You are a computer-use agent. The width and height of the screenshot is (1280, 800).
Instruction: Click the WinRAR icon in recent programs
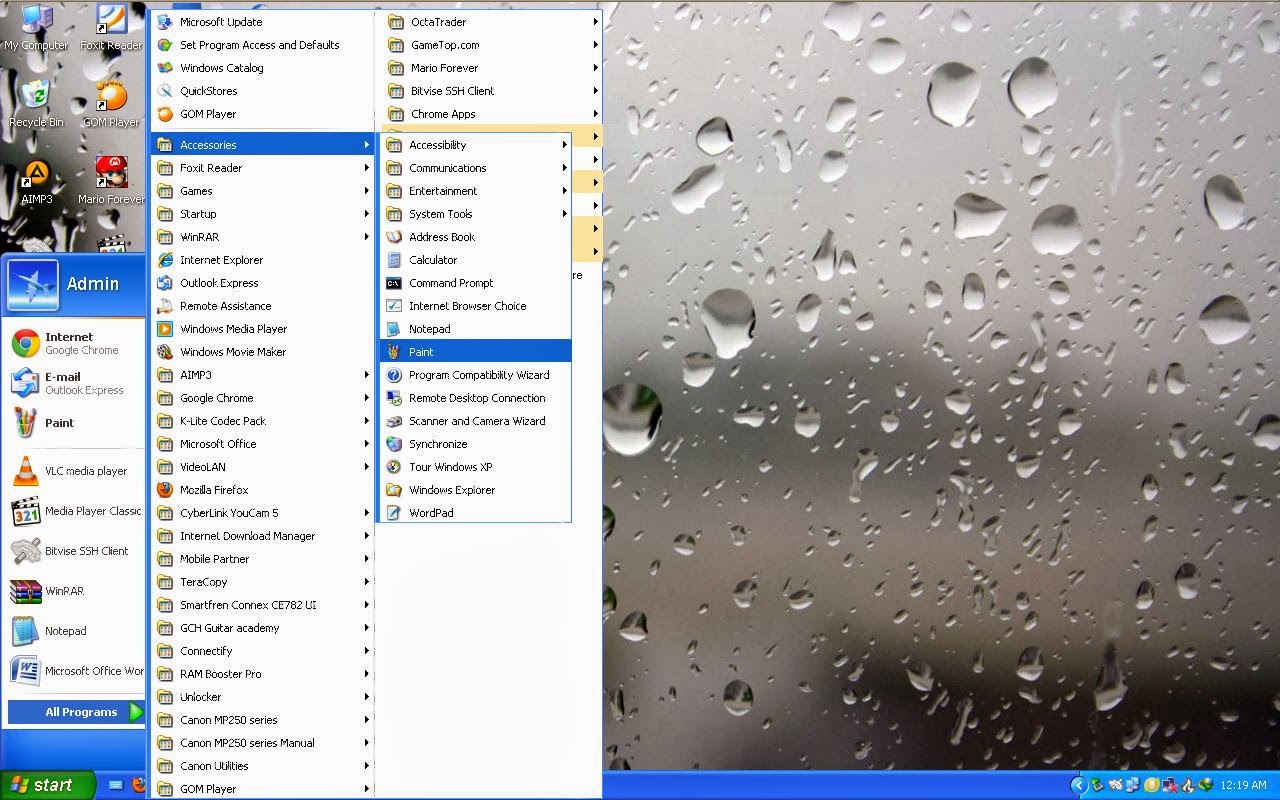25,591
